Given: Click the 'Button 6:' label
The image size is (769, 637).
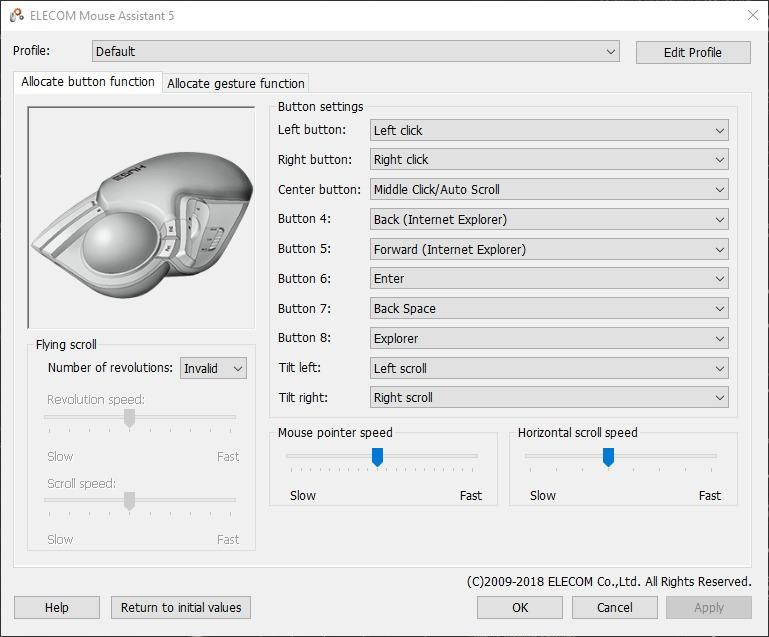Looking at the screenshot, I should [305, 279].
